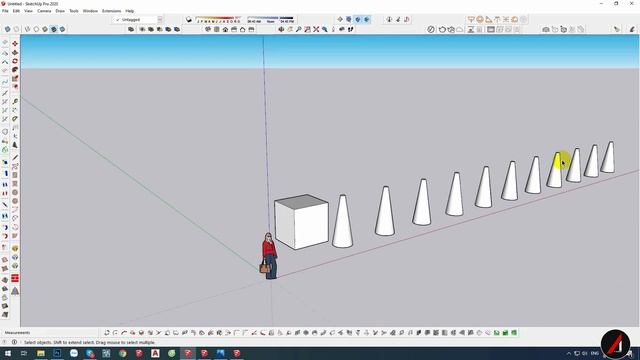The height and width of the screenshot is (360, 640).
Task: Select the woman figure in red jacket
Action: pyautogui.click(x=269, y=256)
